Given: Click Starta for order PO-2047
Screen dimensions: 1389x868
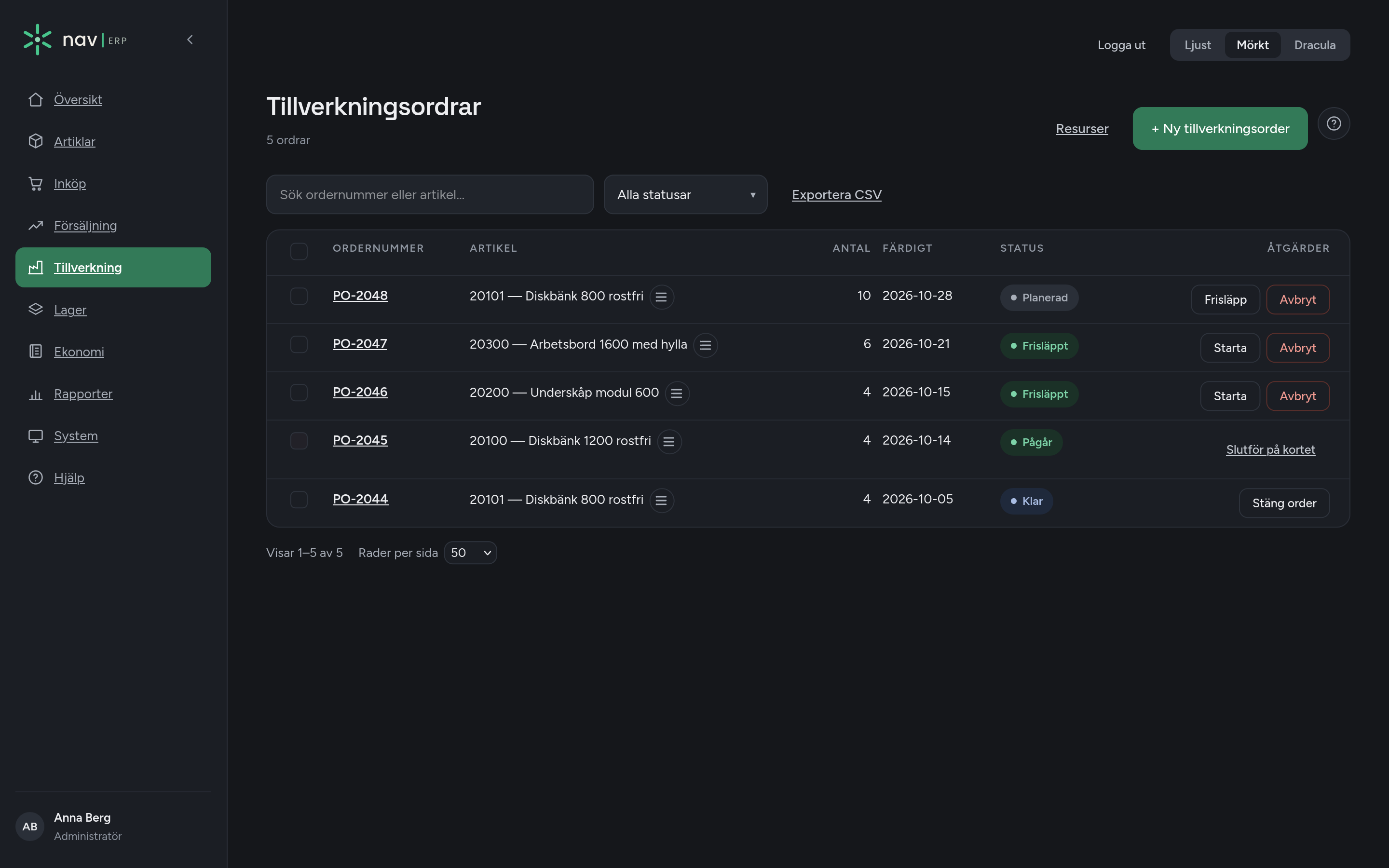Looking at the screenshot, I should pyautogui.click(x=1229, y=348).
